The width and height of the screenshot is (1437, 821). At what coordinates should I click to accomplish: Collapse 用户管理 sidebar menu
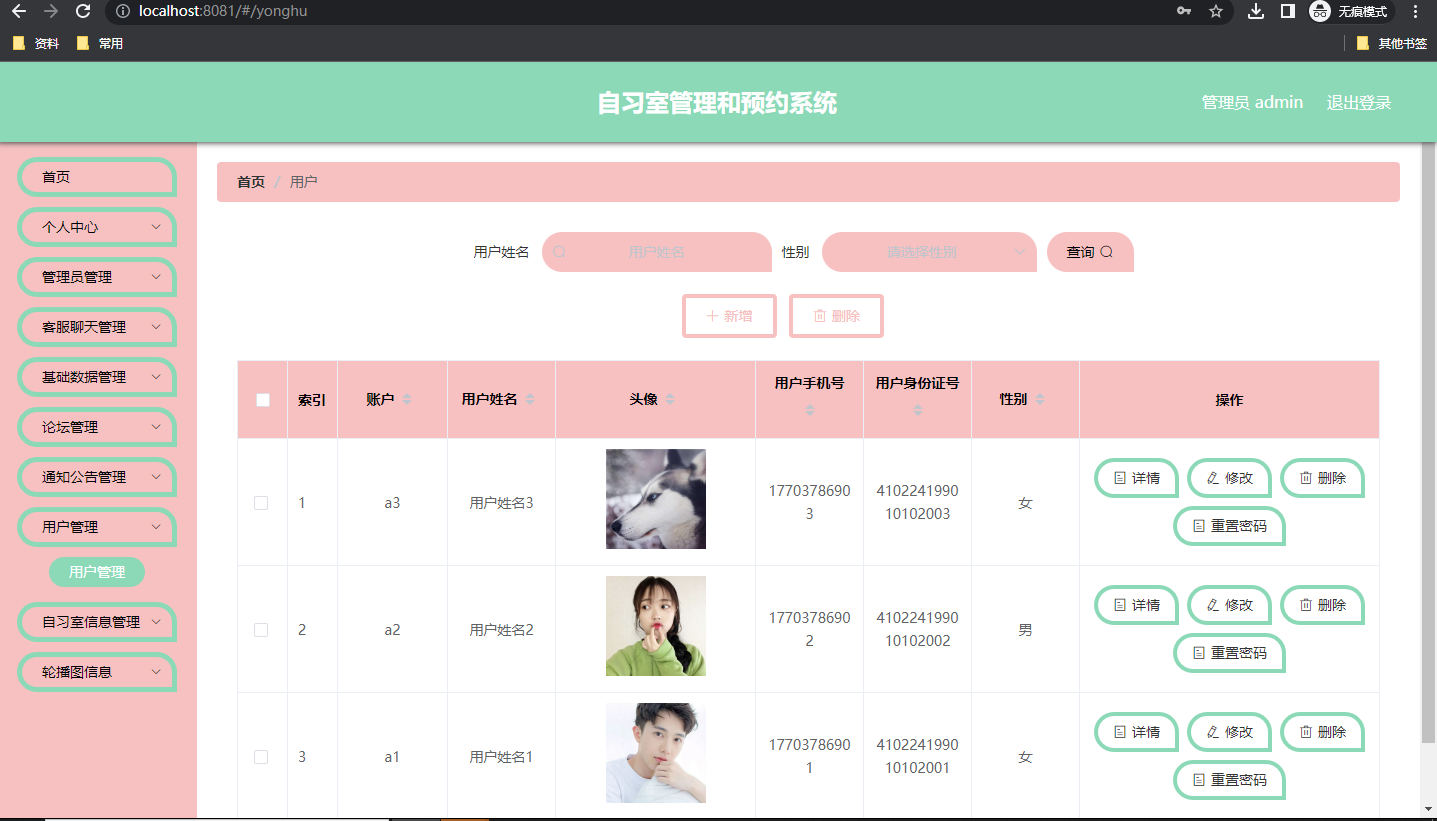[97, 527]
